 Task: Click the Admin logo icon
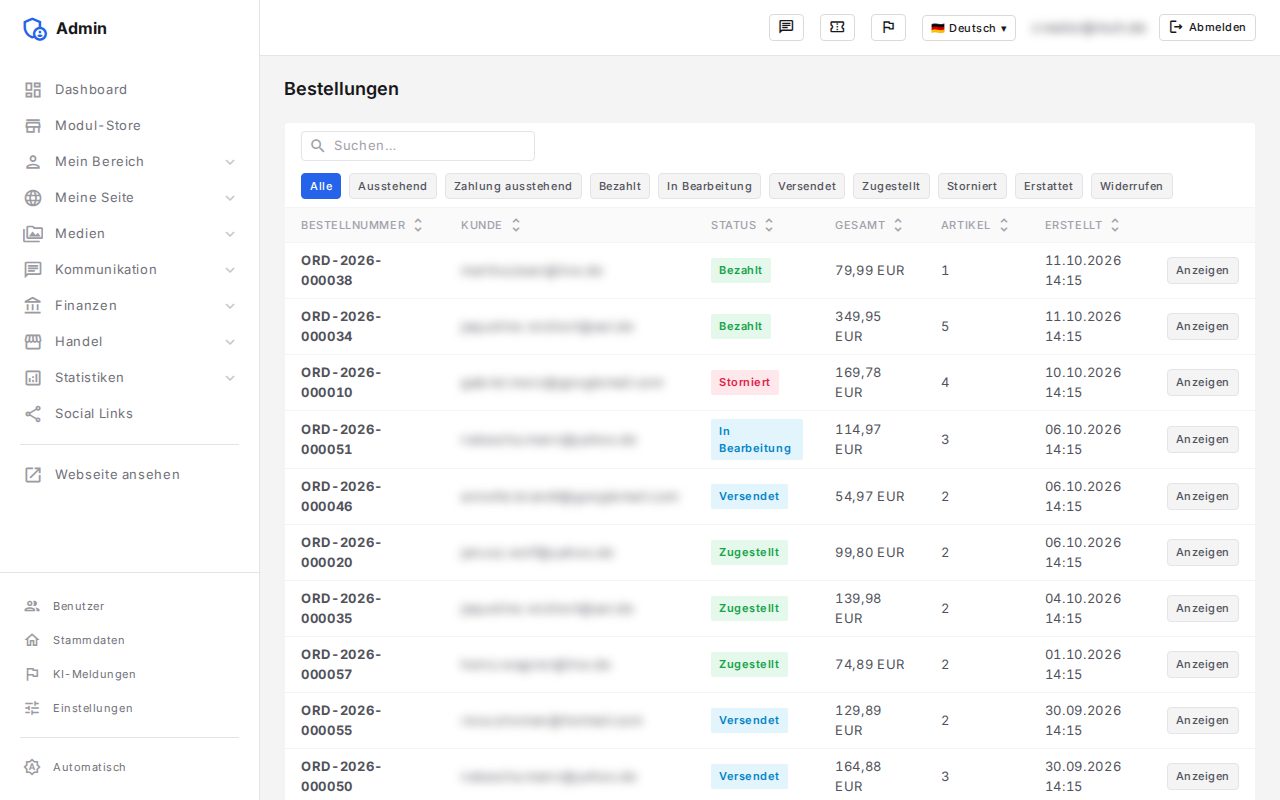[x=35, y=28]
